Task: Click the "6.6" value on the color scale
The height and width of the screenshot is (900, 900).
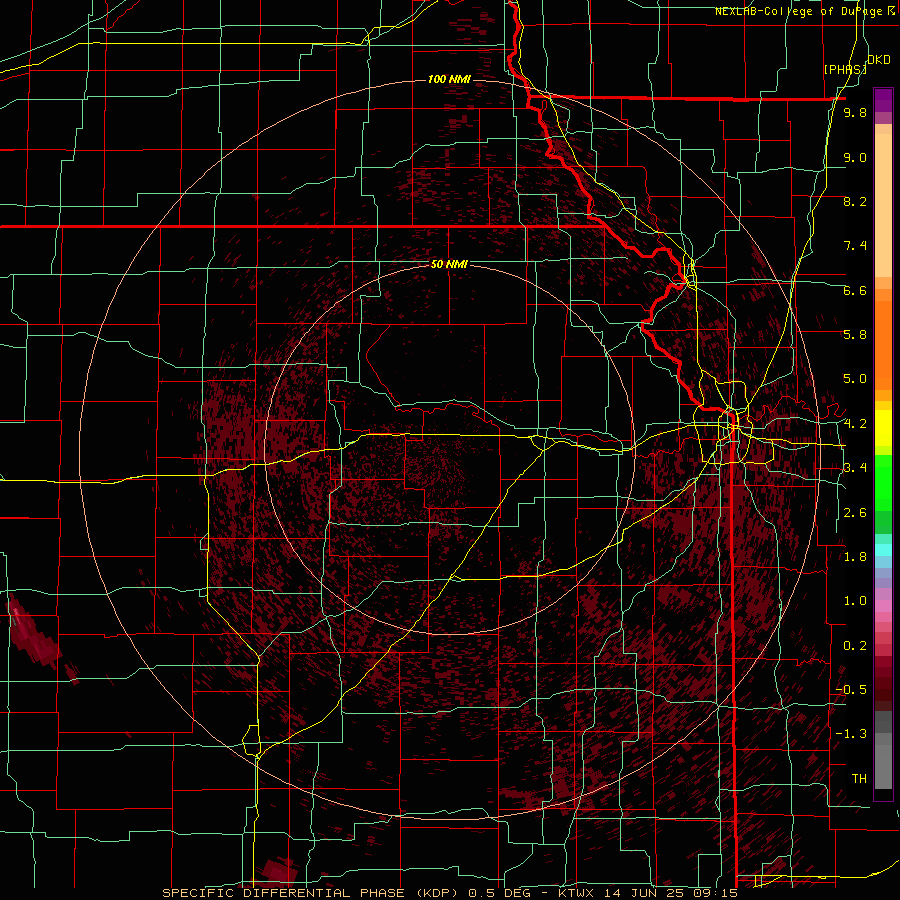Action: 855,290
